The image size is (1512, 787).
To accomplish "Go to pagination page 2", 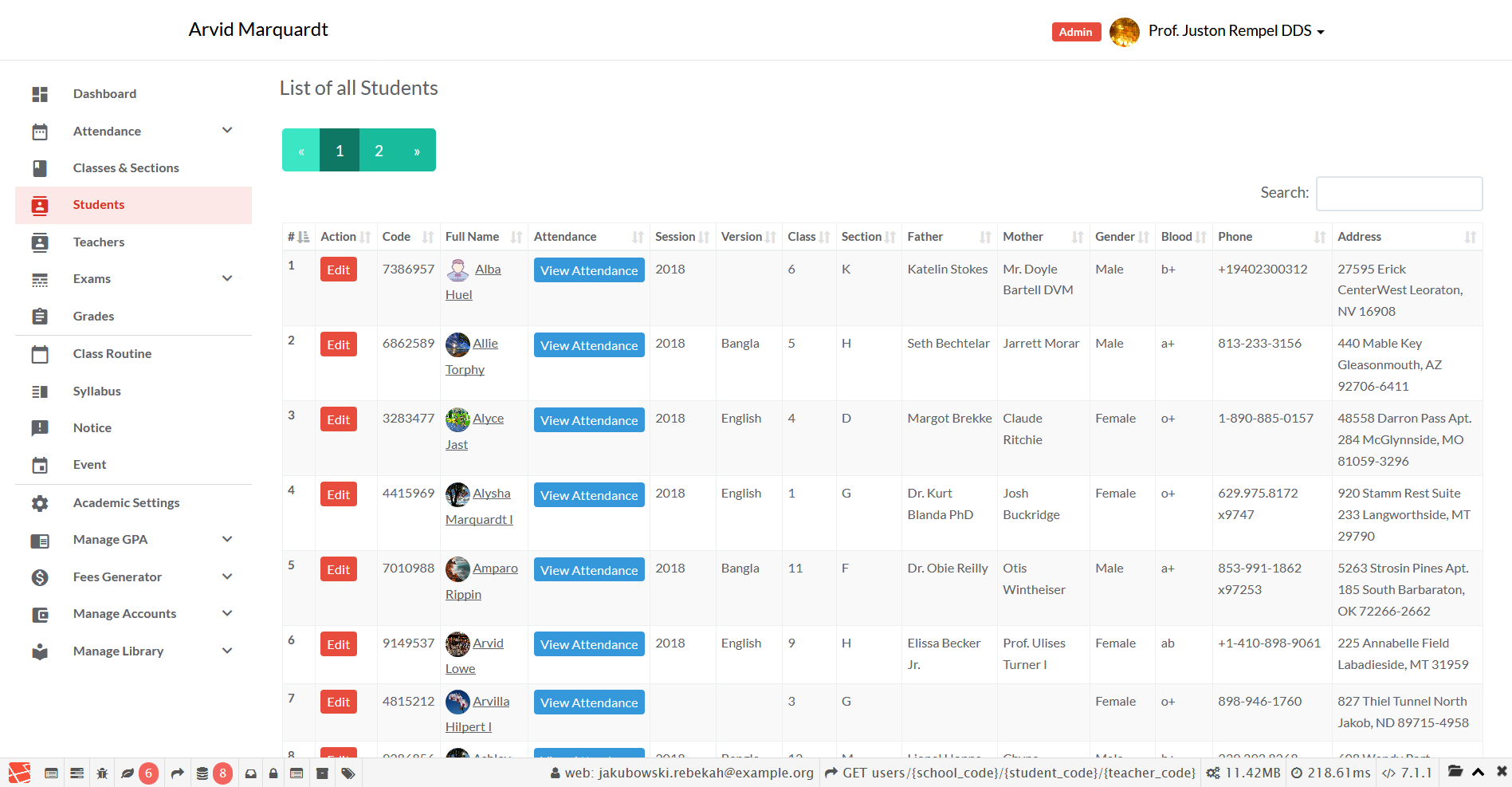I will [x=379, y=150].
